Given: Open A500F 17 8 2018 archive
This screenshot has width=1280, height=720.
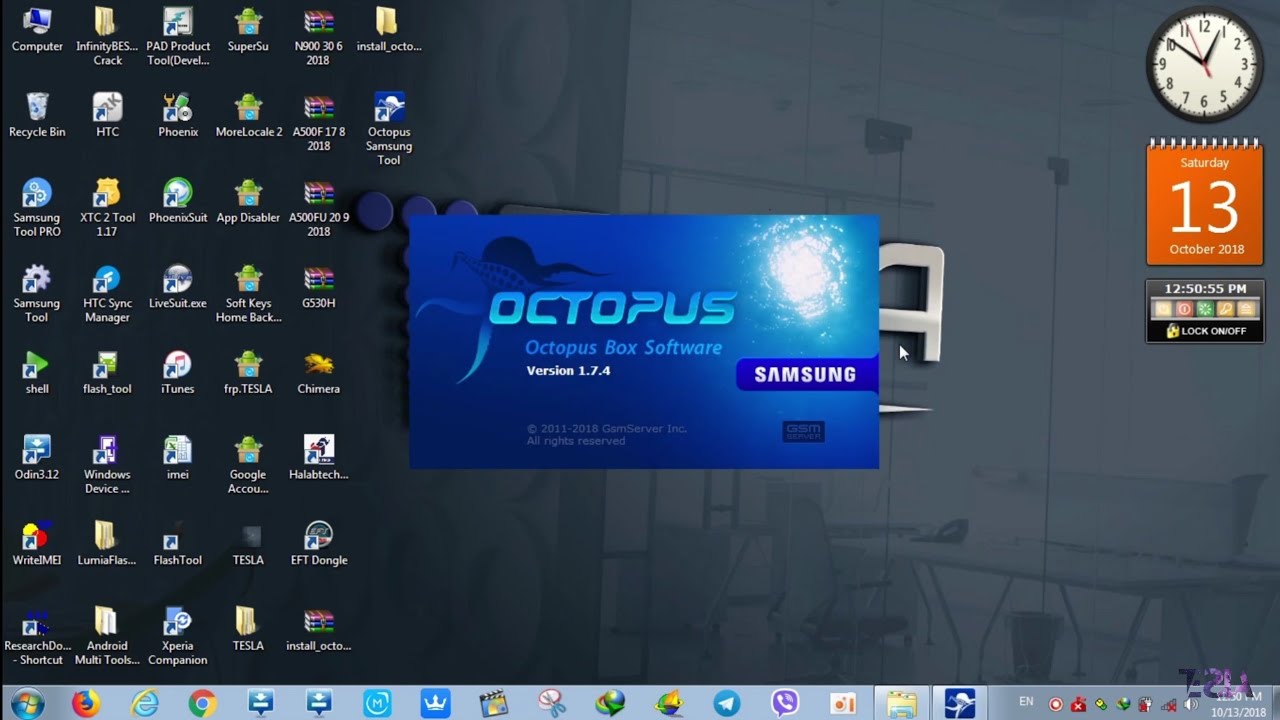Looking at the screenshot, I should pyautogui.click(x=318, y=121).
